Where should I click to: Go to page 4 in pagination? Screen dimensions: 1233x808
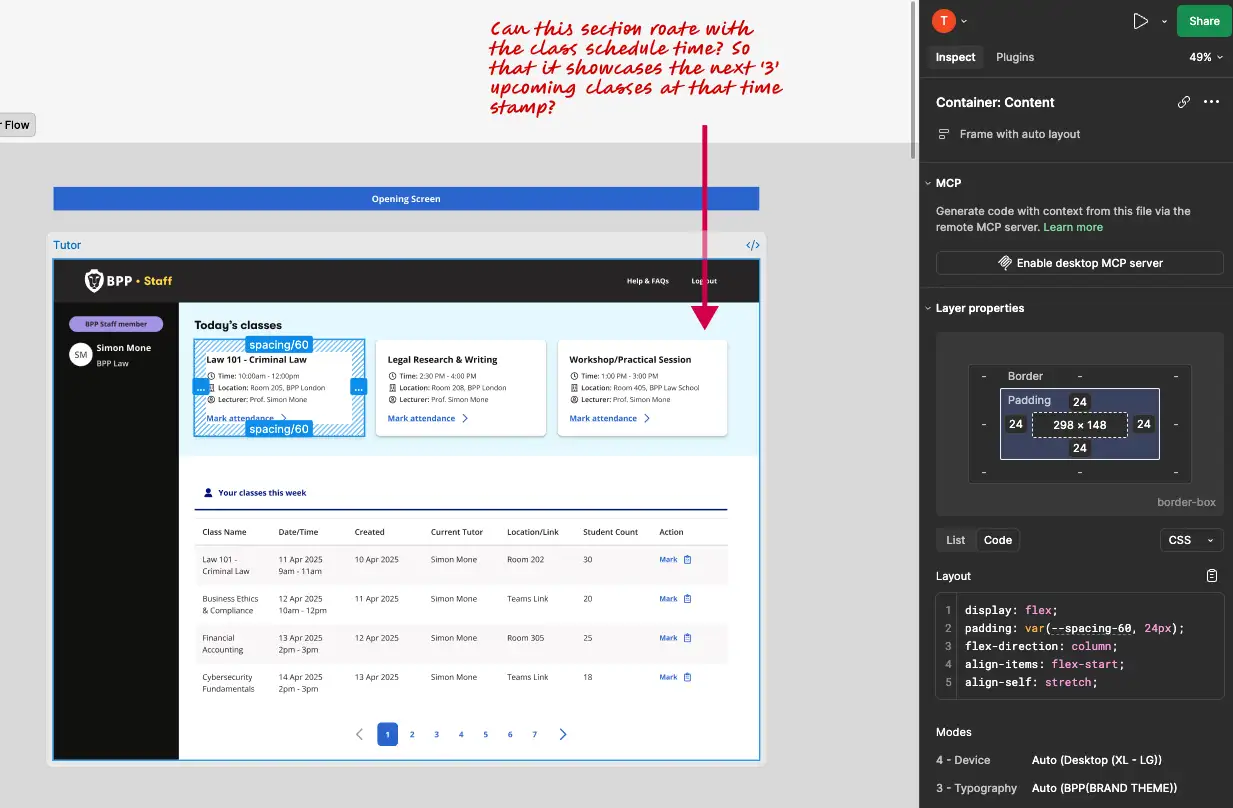(x=461, y=734)
